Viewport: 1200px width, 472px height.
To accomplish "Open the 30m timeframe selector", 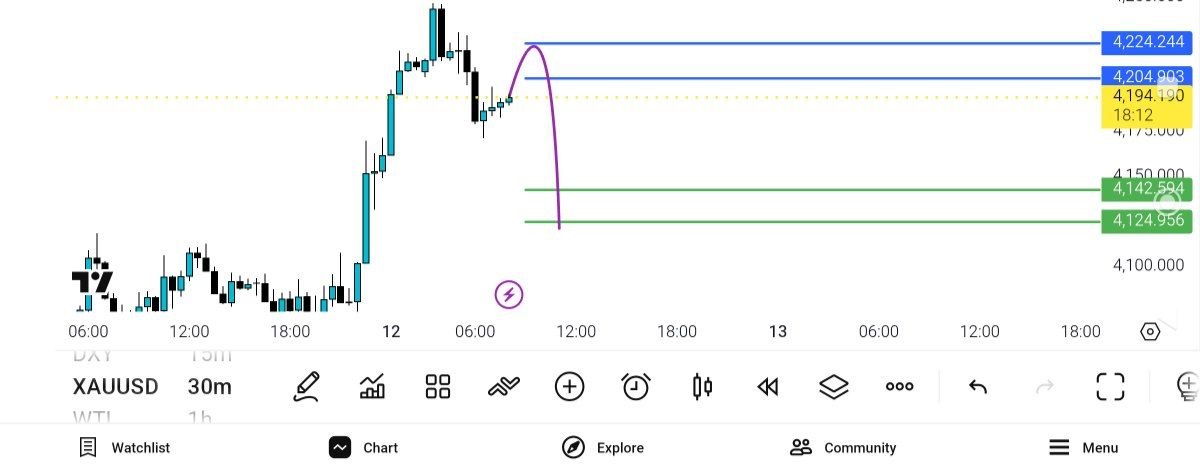I will click(210, 387).
